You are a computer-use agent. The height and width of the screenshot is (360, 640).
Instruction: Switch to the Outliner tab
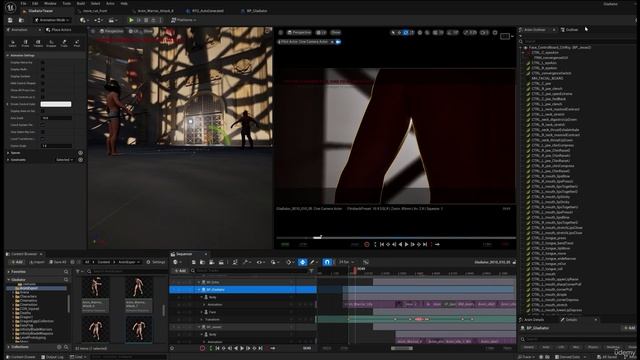coord(569,30)
